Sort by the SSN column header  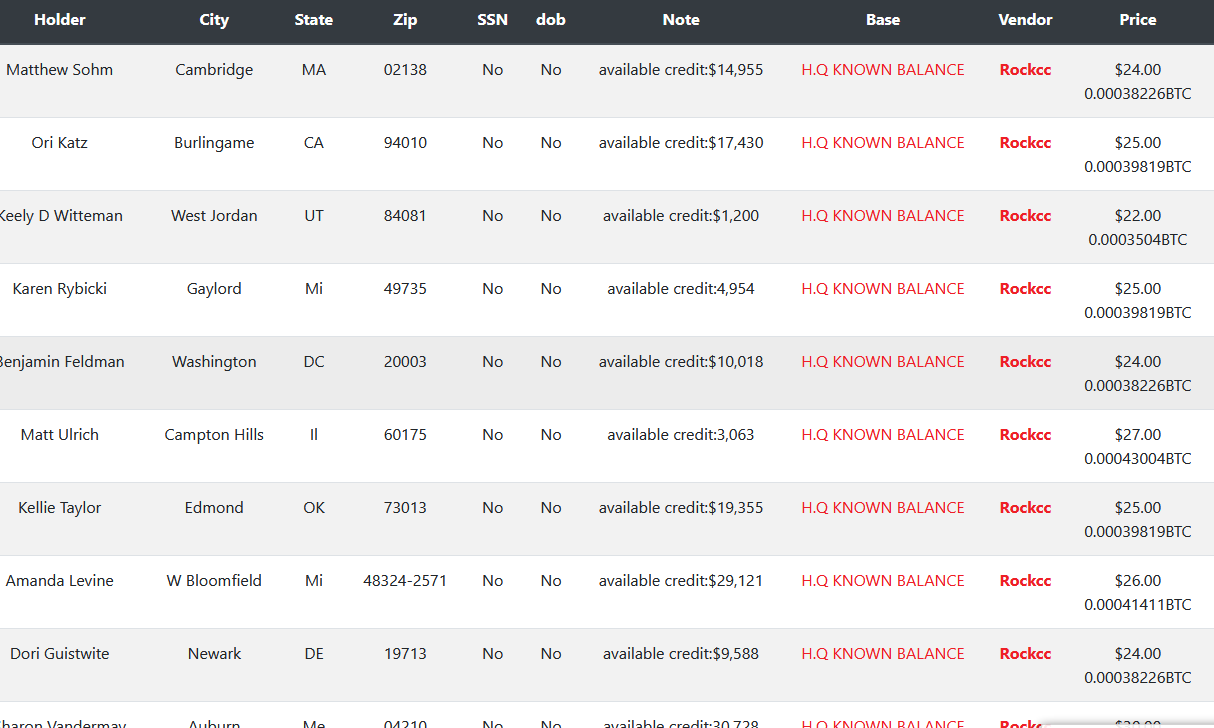[x=492, y=20]
